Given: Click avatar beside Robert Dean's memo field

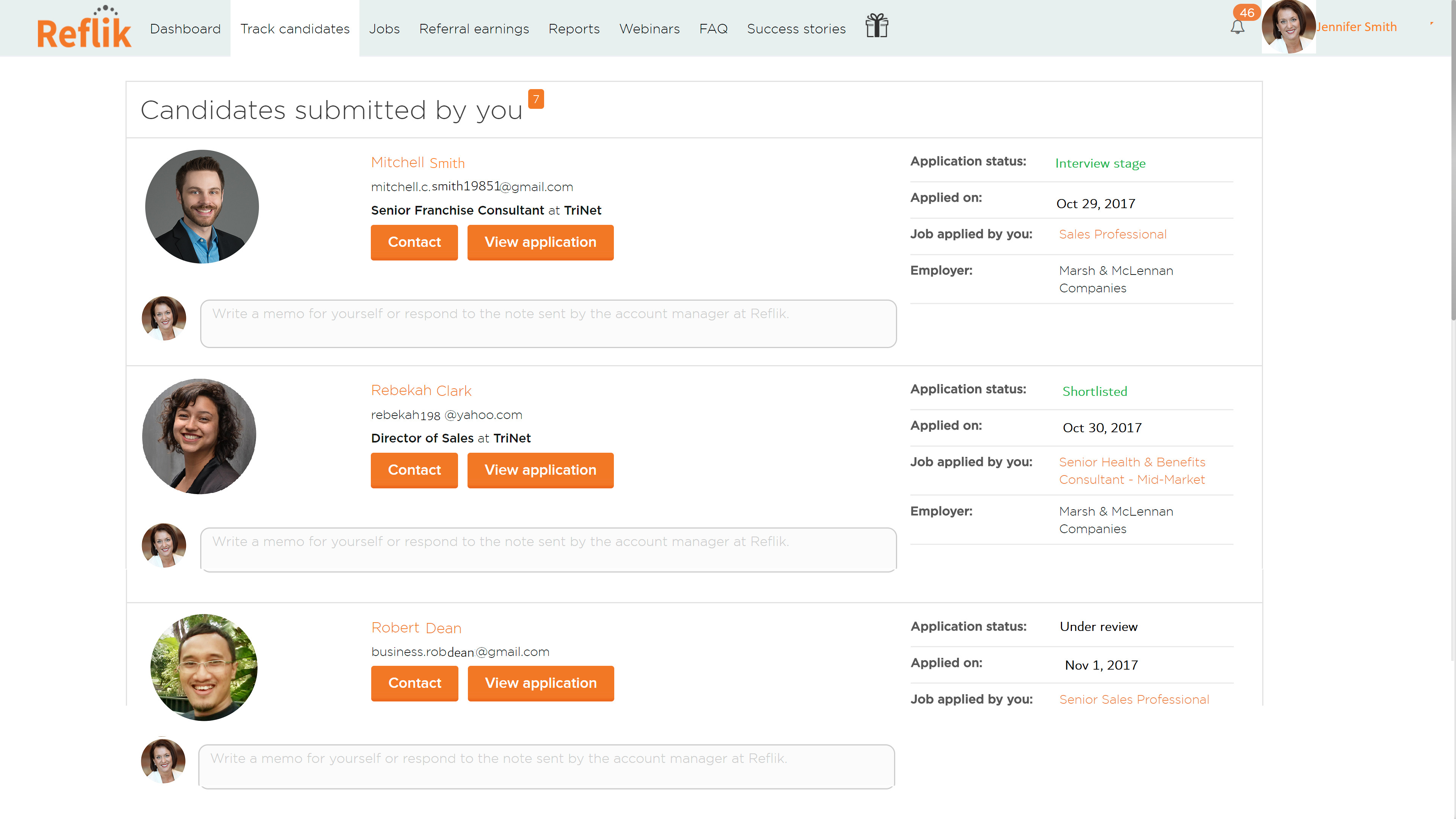Looking at the screenshot, I should 163,761.
